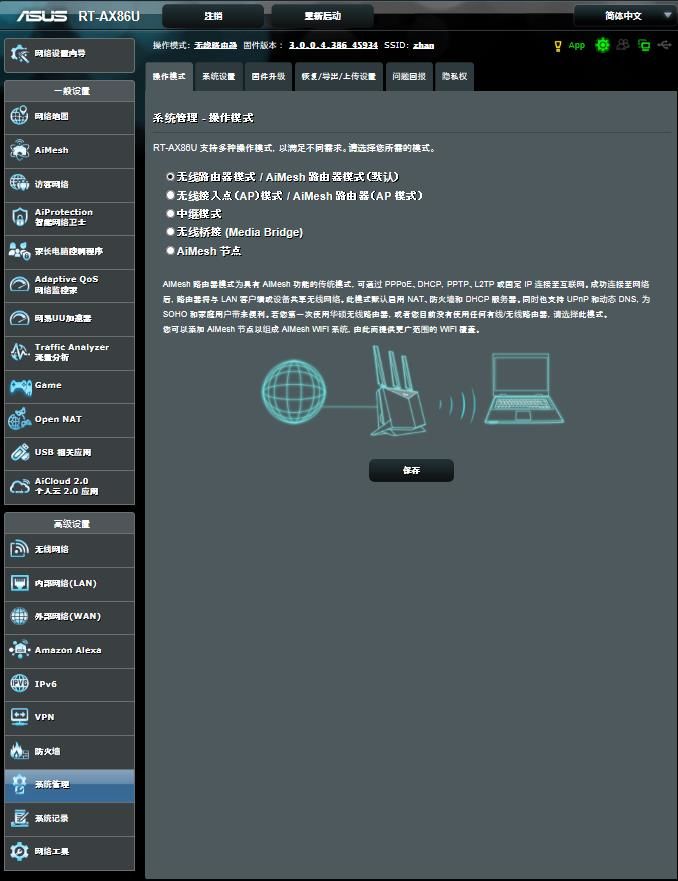
Task: Switch to the 系统设置 tab
Action: tap(219, 76)
